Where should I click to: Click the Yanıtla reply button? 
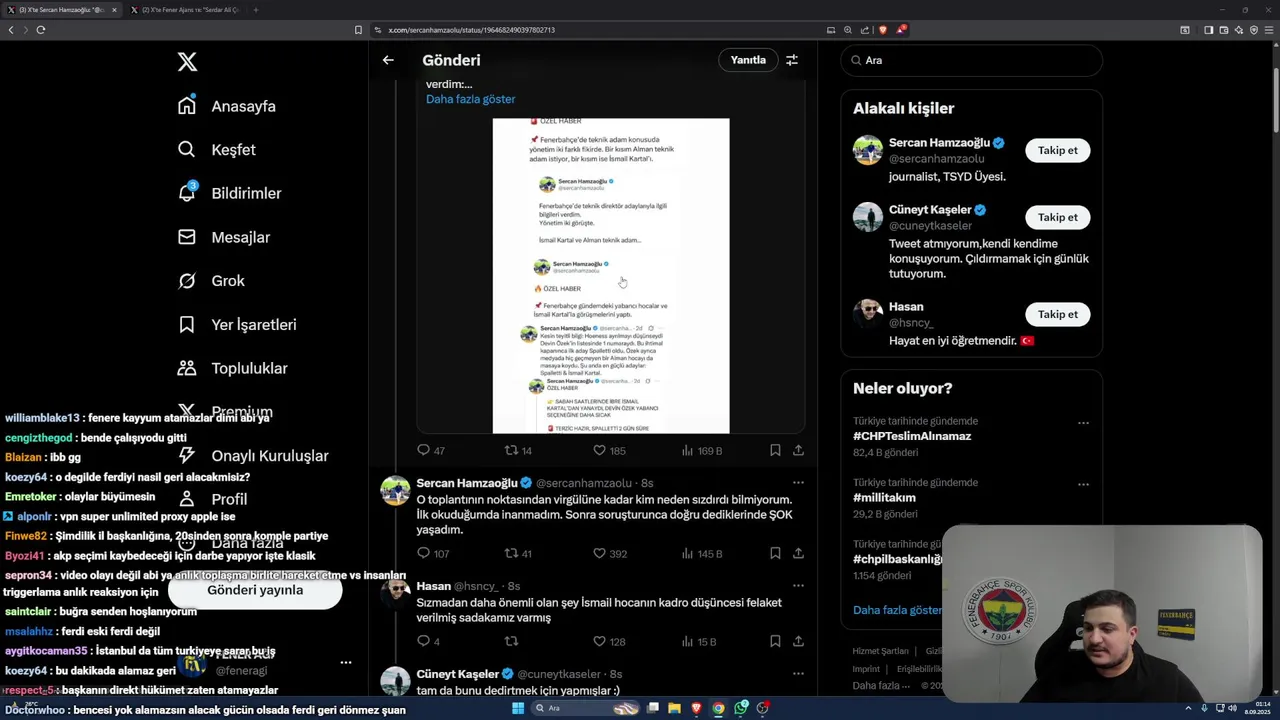748,60
